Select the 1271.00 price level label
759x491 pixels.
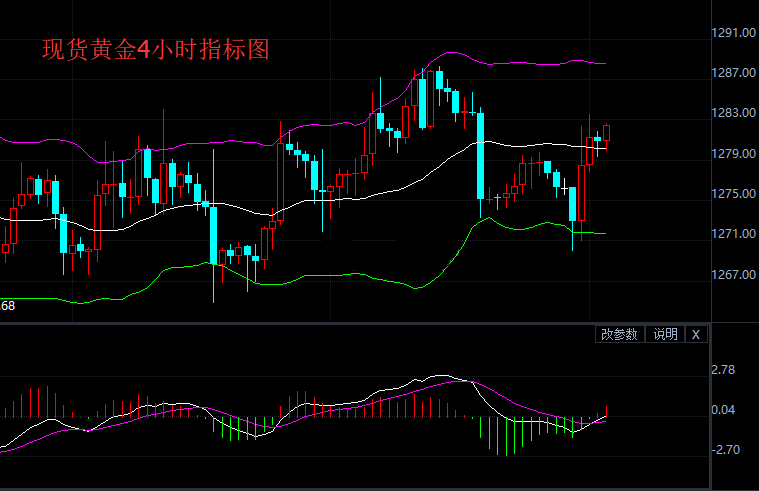[x=733, y=234]
